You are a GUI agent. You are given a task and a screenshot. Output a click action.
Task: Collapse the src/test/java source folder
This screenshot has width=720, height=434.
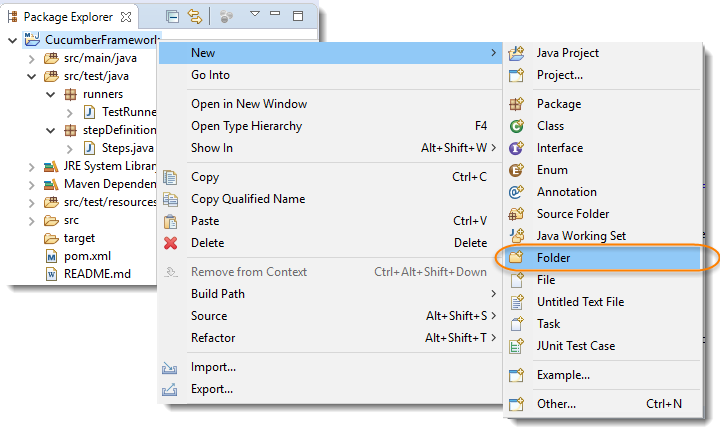click(x=31, y=77)
